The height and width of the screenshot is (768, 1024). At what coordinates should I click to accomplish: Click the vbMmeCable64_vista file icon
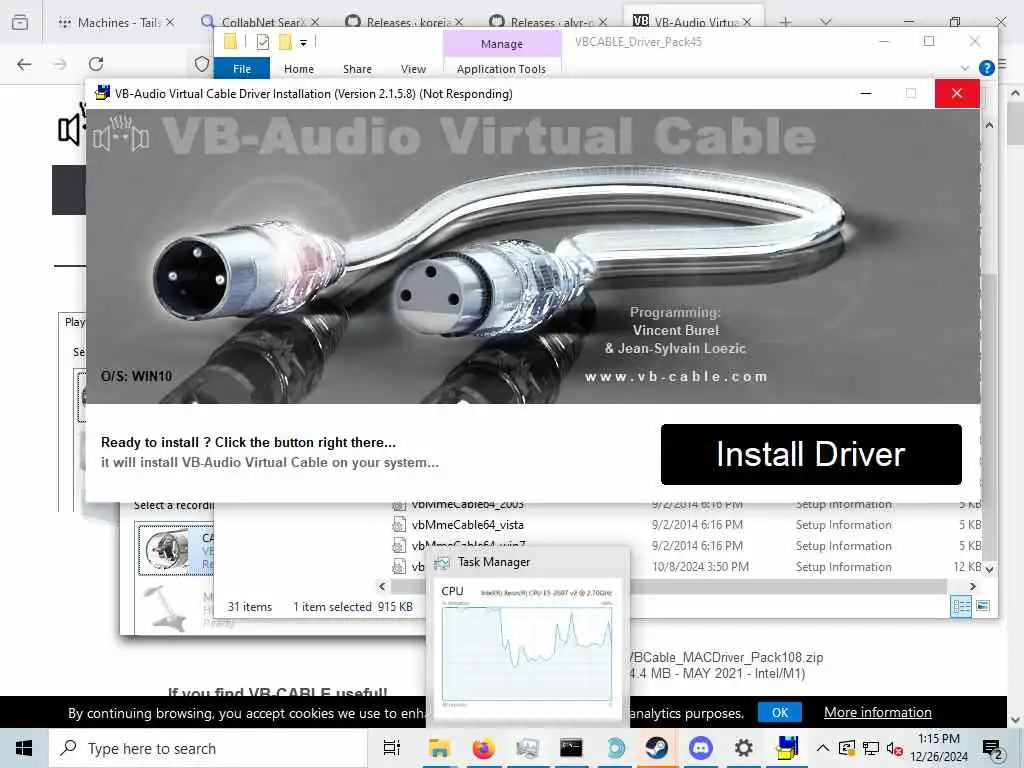[x=398, y=524]
